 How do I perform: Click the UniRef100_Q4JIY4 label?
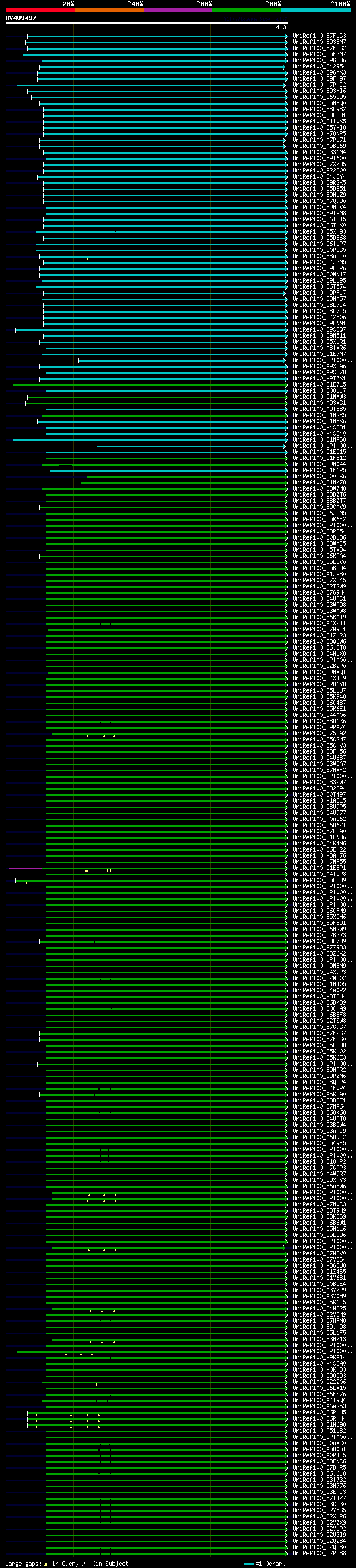(x=319, y=176)
